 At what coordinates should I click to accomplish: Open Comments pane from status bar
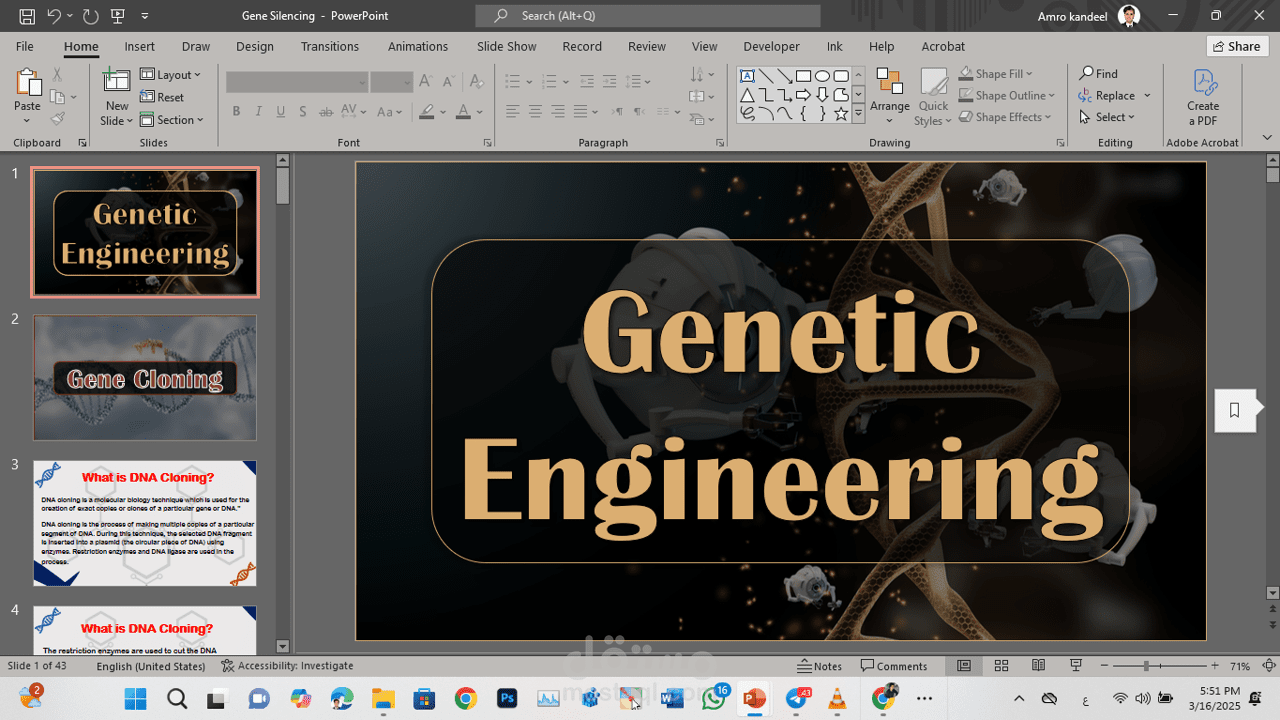pos(894,666)
